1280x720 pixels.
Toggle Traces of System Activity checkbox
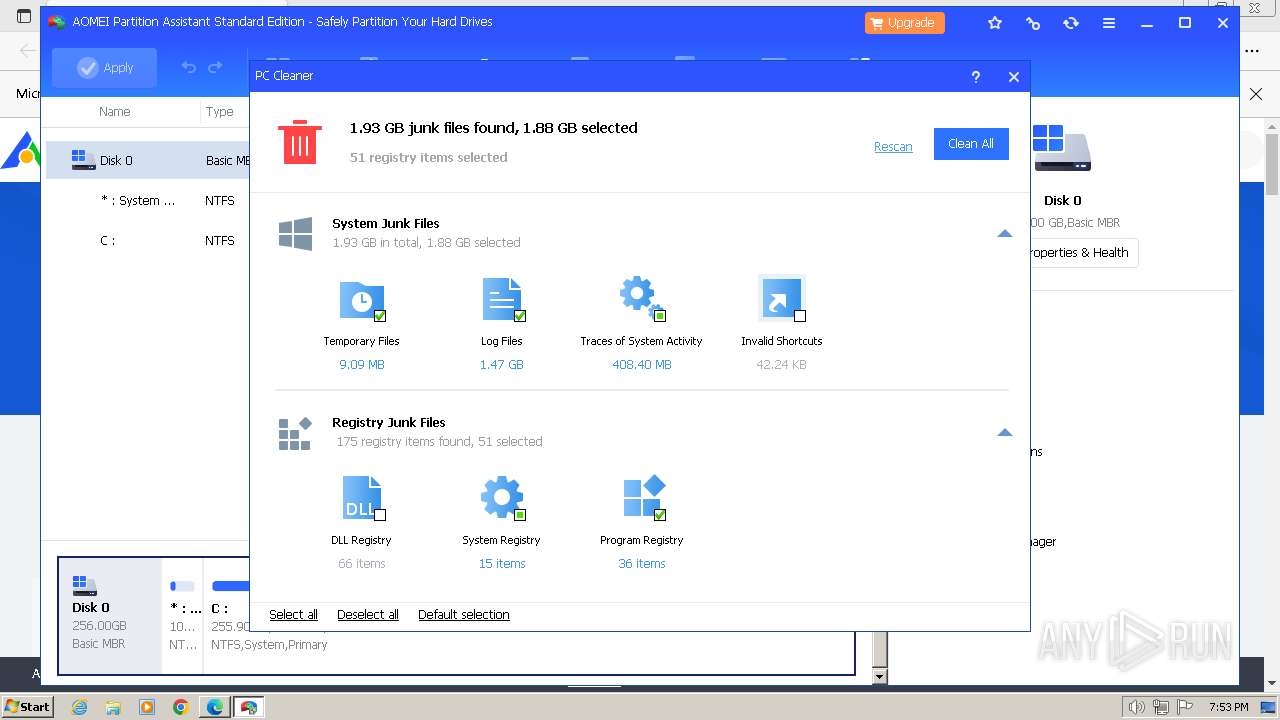(x=660, y=316)
